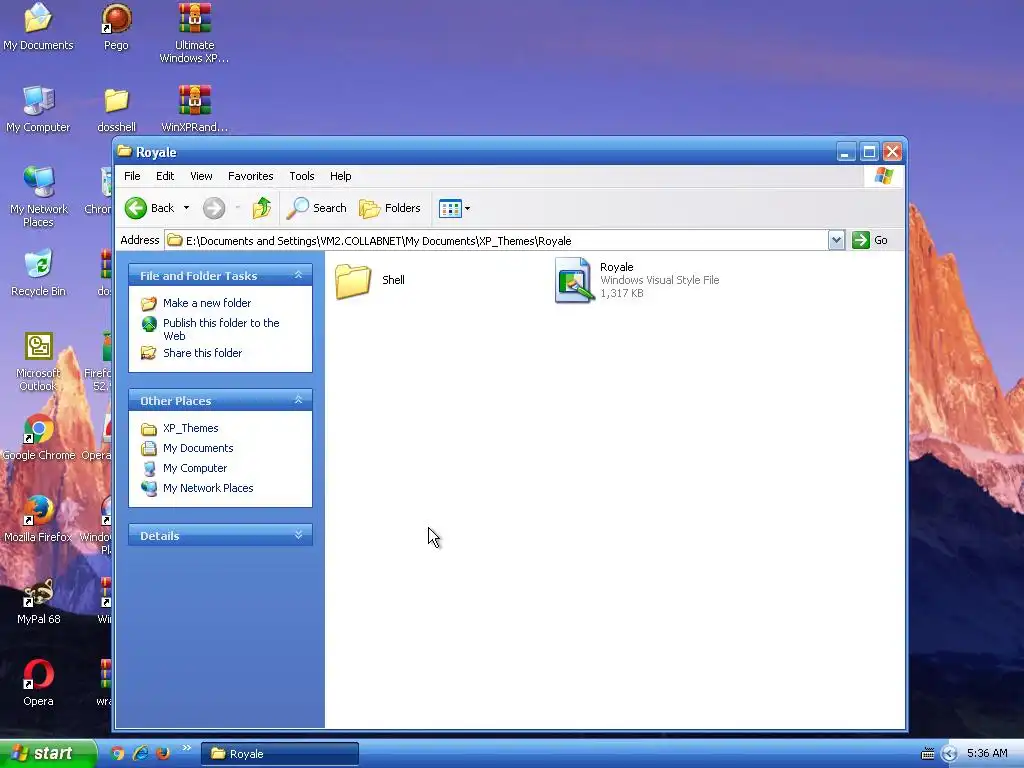Toggle the Folders tree pane
This screenshot has height=768, width=1024.
click(x=390, y=208)
